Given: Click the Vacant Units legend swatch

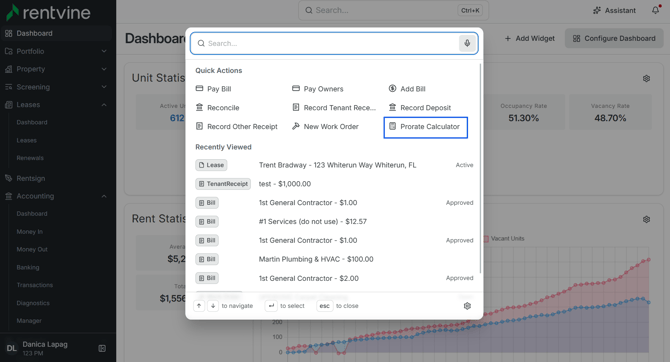Looking at the screenshot, I should tap(486, 238).
